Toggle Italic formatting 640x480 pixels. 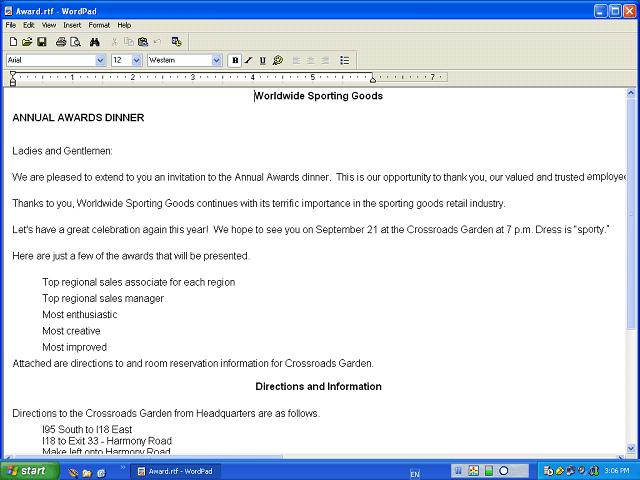(249, 60)
